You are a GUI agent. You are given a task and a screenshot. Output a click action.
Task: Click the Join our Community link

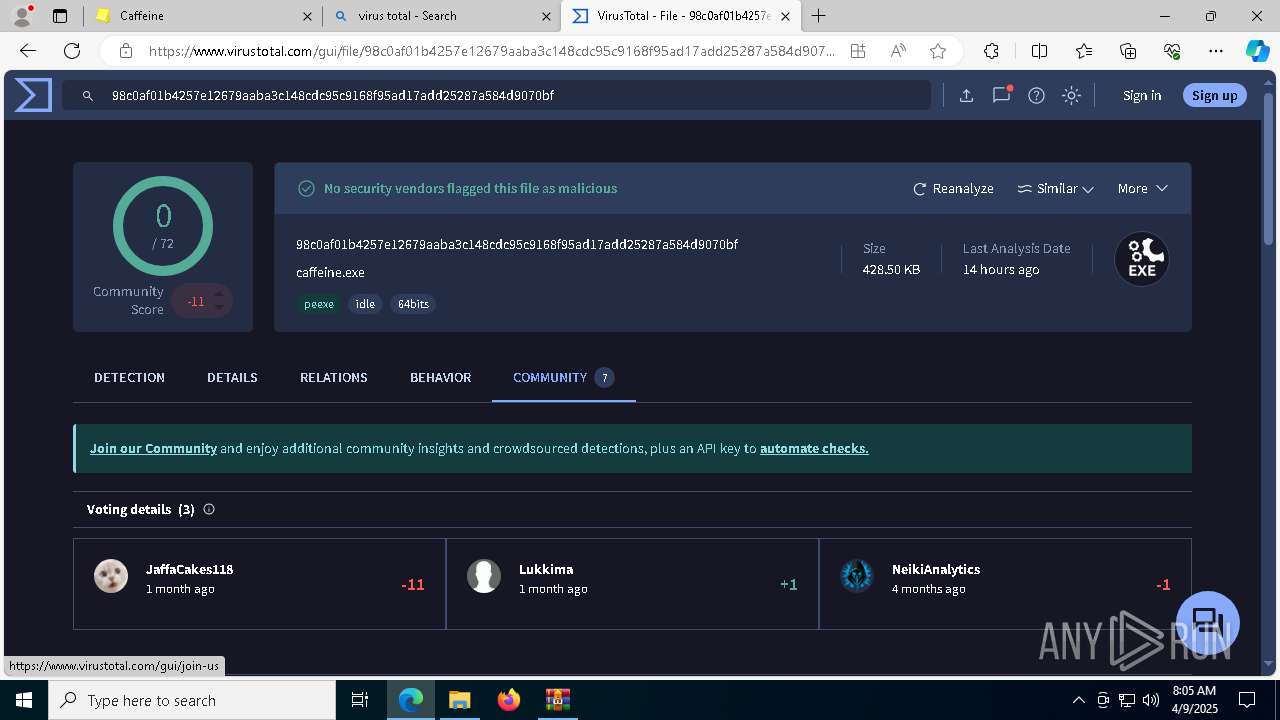click(153, 448)
